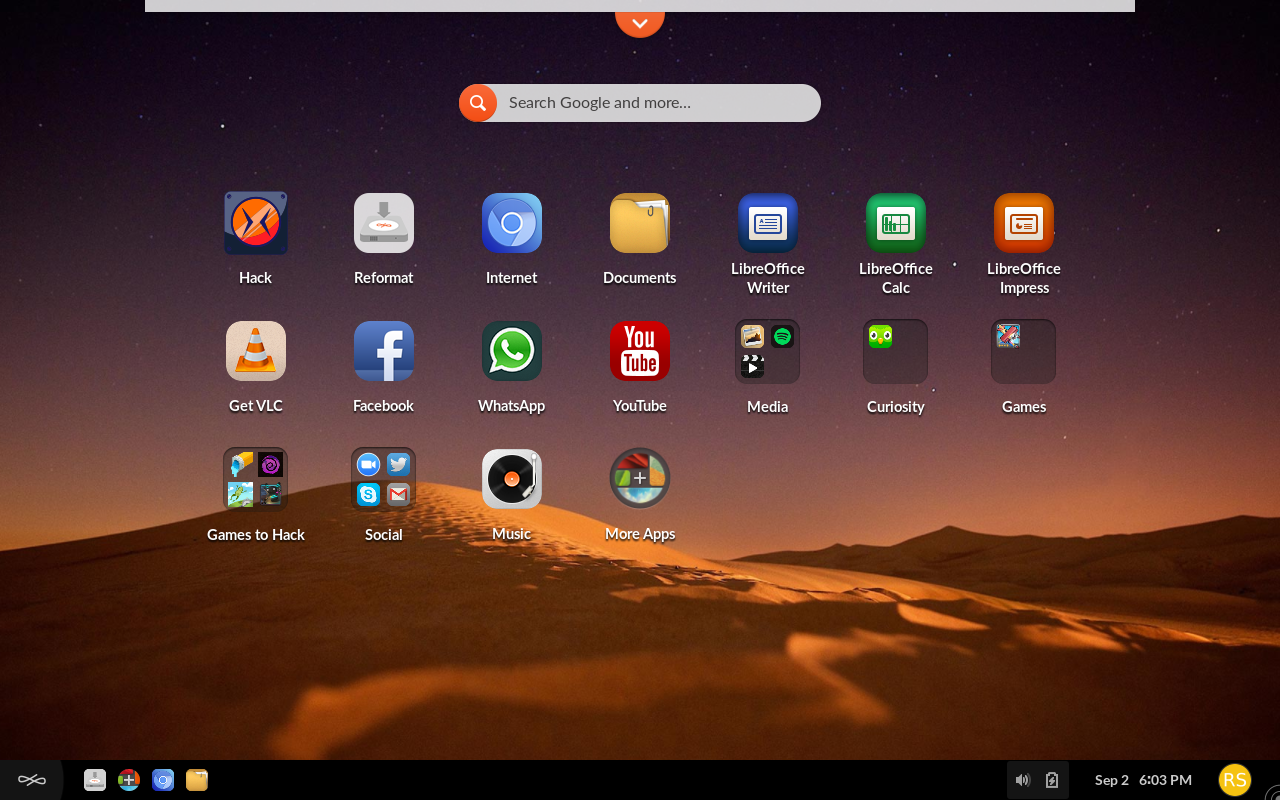Screen dimensions: 1280x800
Task: Open App Center from the taskbar
Action: pyautogui.click(x=129, y=780)
